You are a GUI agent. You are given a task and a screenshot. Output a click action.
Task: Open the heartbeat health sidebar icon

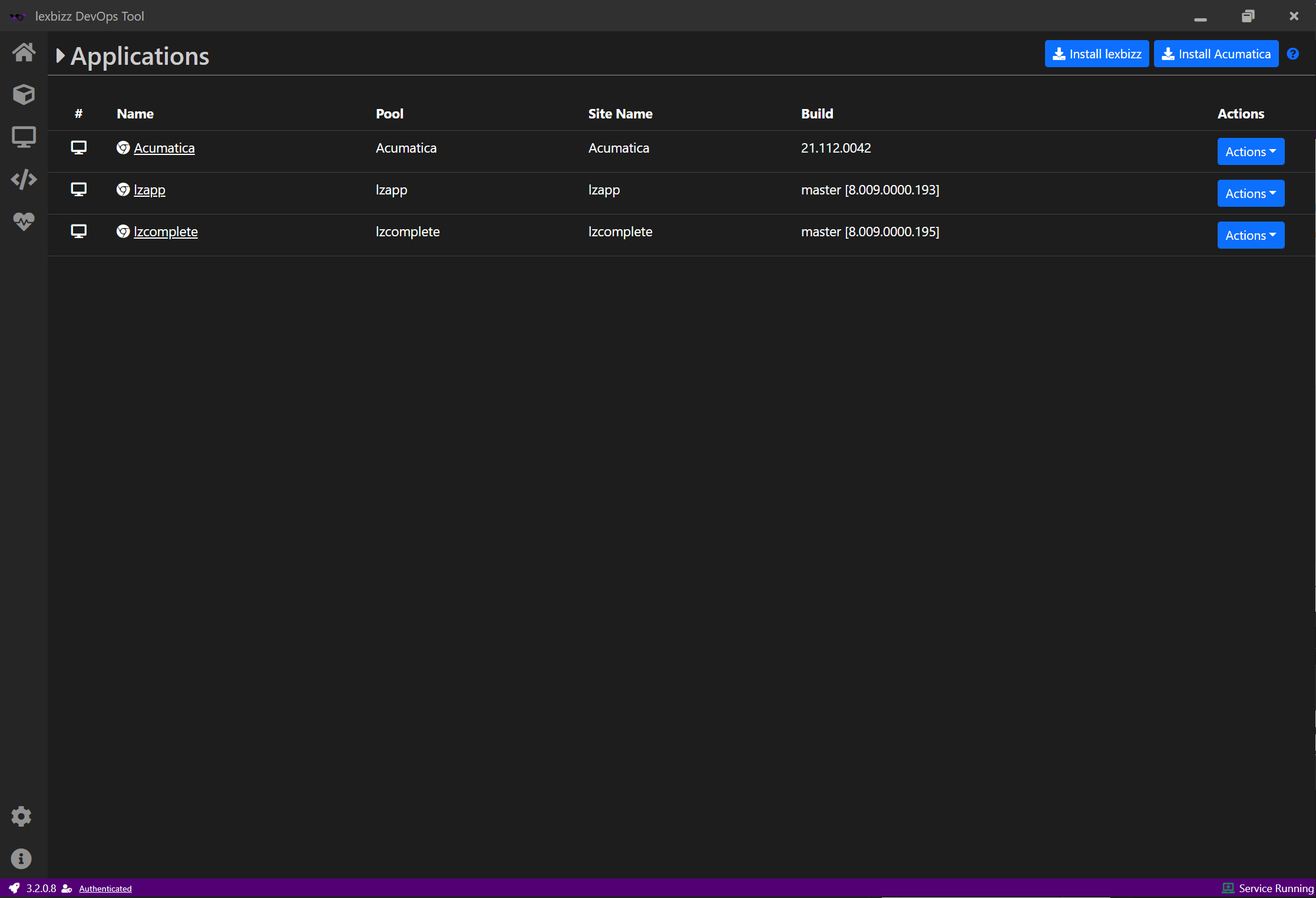[x=24, y=222]
